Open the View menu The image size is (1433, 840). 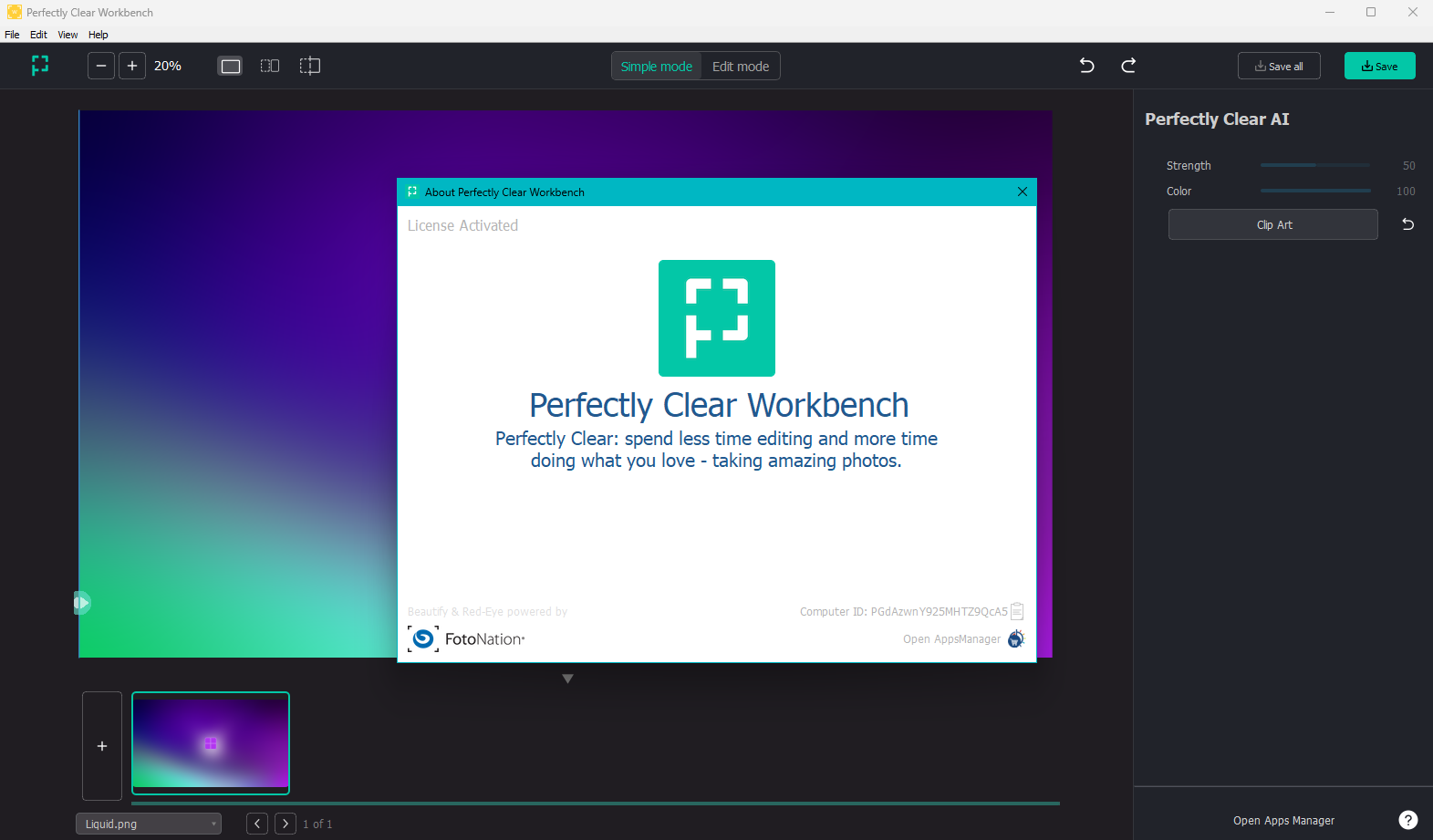click(67, 35)
